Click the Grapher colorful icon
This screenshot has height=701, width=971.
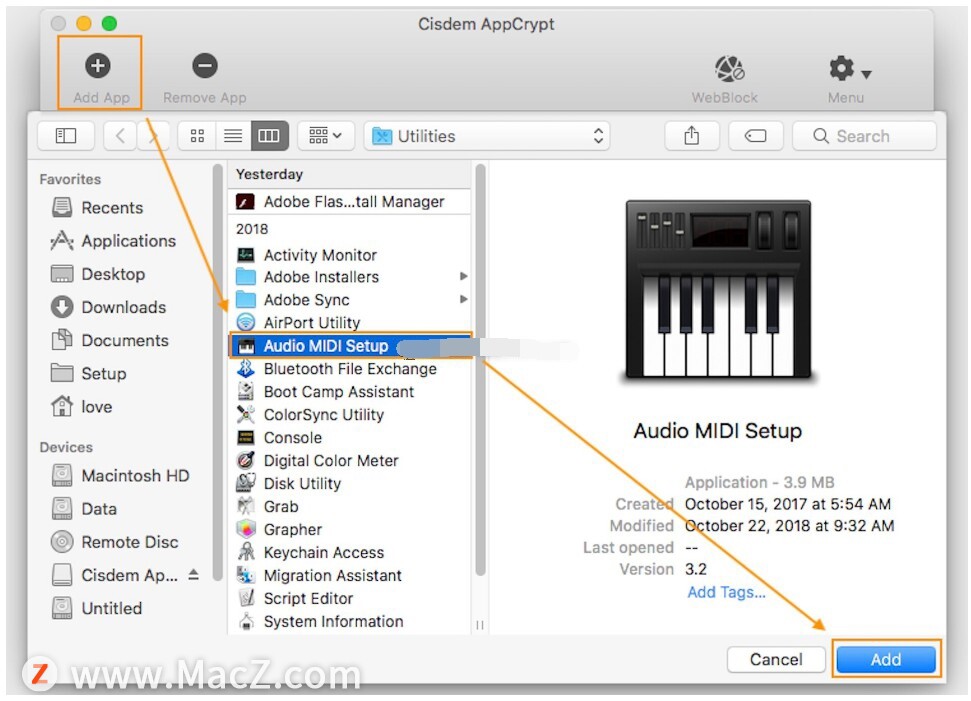246,529
